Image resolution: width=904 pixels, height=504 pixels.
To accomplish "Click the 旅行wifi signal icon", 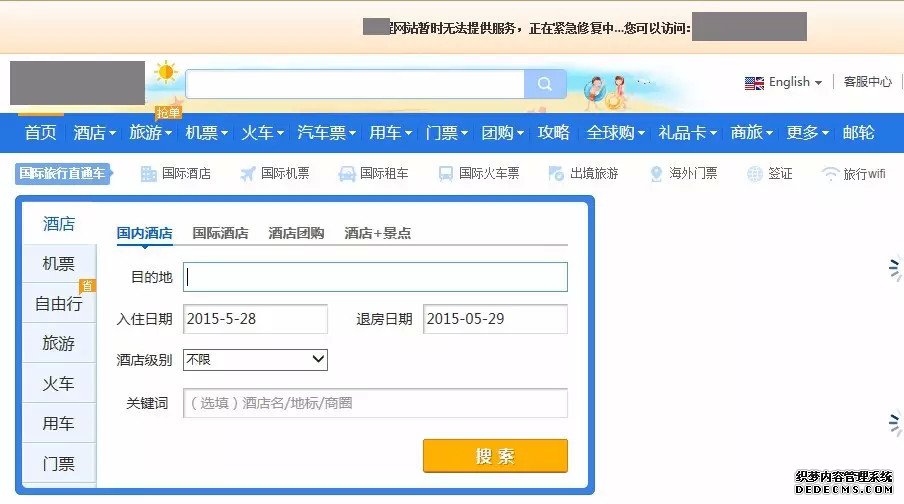I will pyautogui.click(x=830, y=174).
